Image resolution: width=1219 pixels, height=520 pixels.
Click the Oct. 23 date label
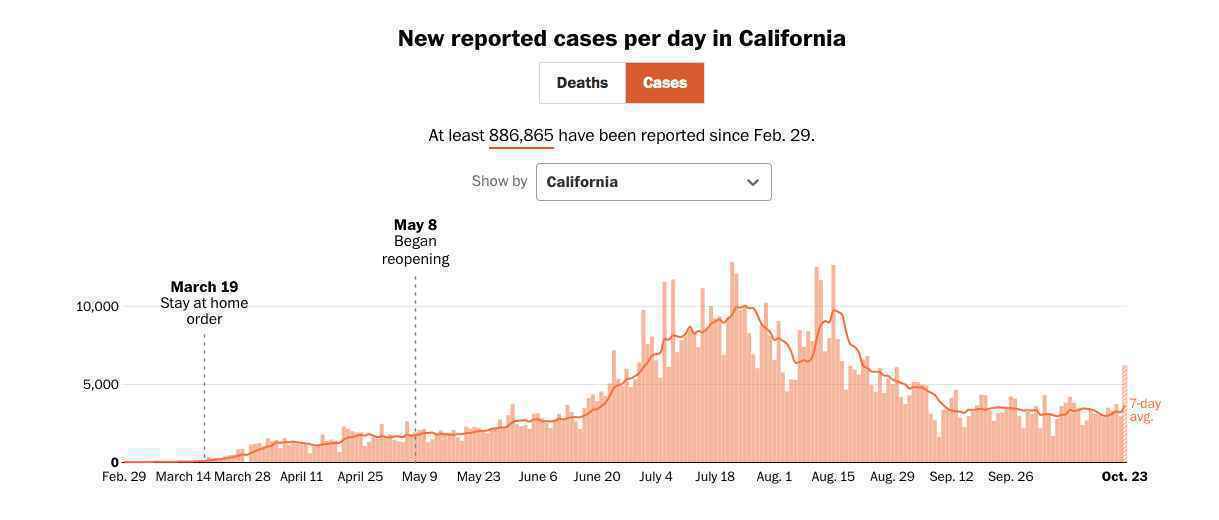tap(1124, 477)
